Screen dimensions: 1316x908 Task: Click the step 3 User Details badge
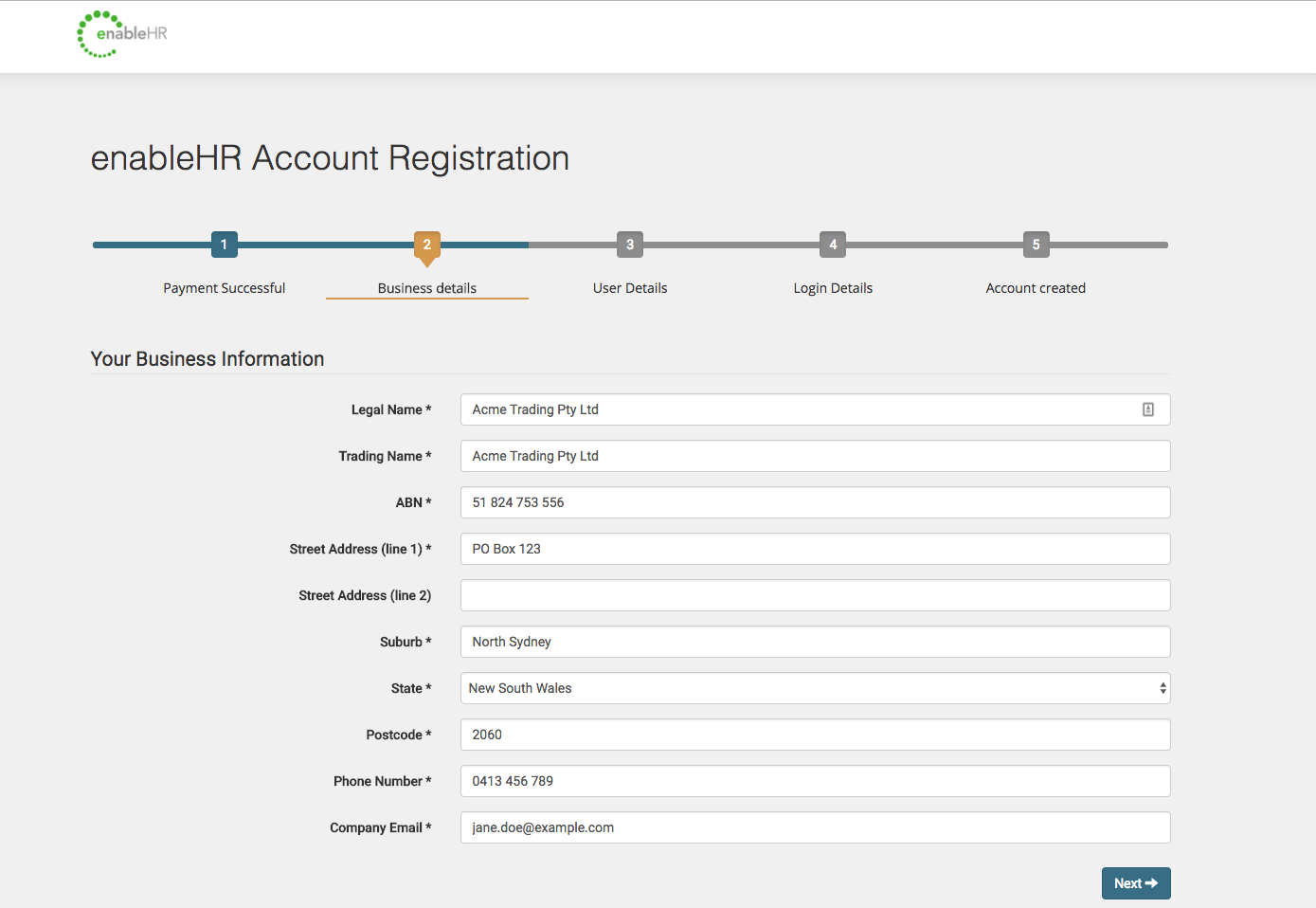[629, 244]
